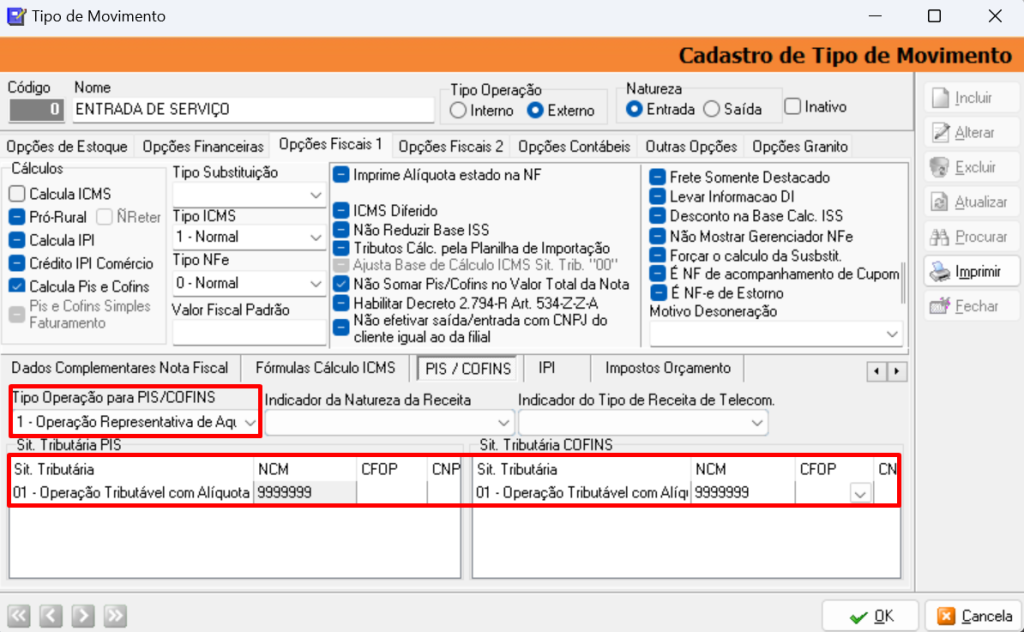Switch to Opções de Estoque tab
The image size is (1024, 632).
pyautogui.click(x=67, y=146)
